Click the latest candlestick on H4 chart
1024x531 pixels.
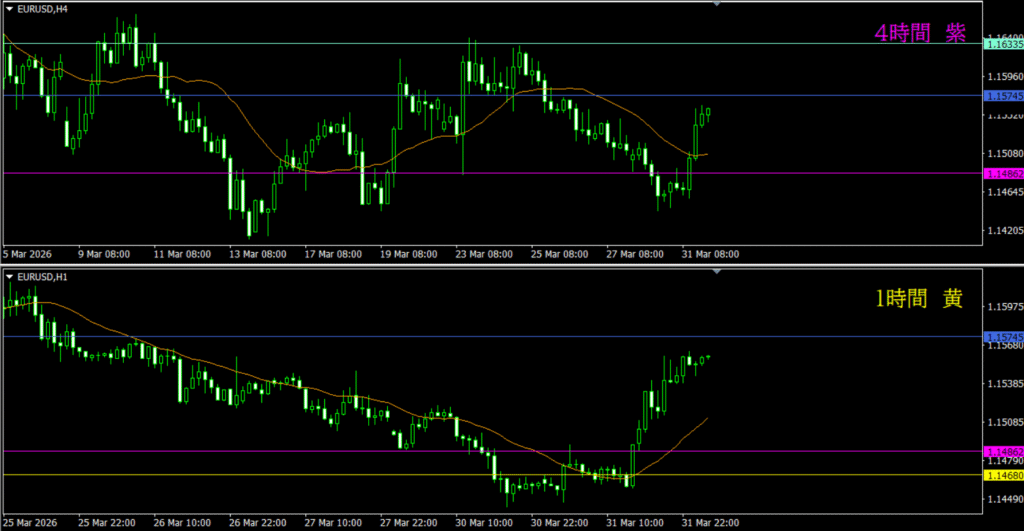(x=707, y=115)
